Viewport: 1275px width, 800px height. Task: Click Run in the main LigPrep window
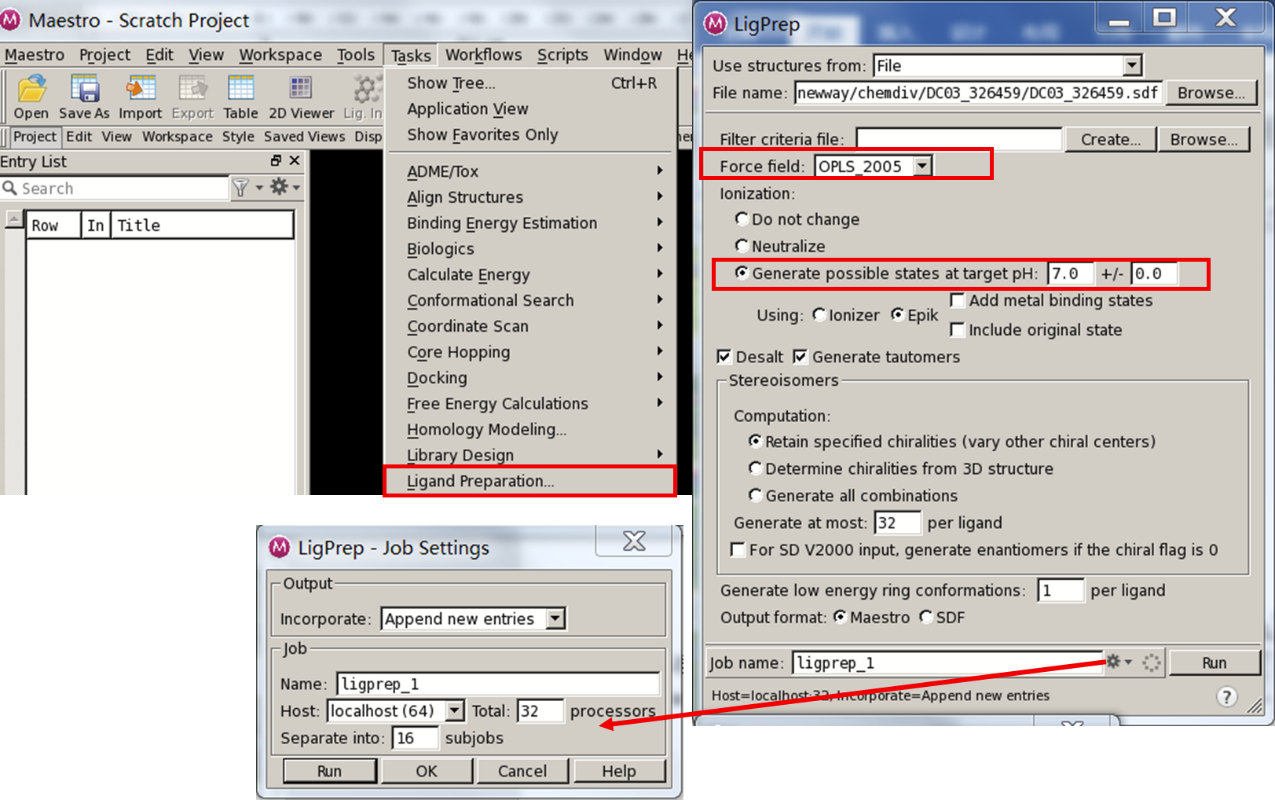(x=1214, y=662)
